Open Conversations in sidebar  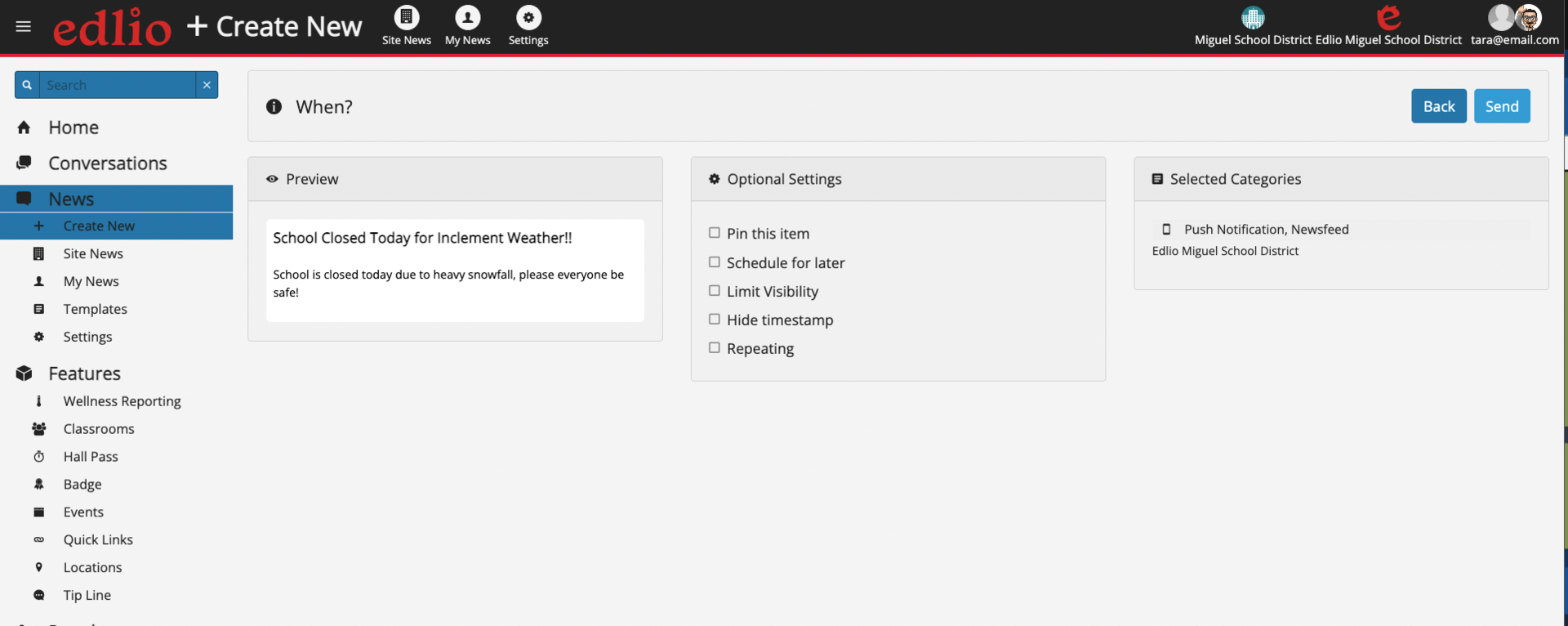click(x=108, y=163)
